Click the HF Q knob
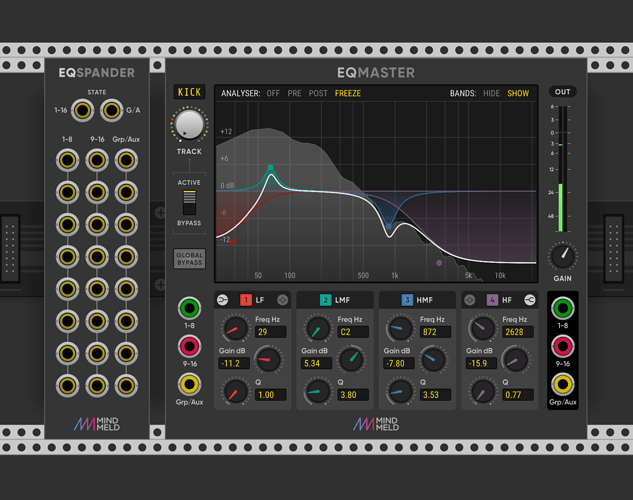The width and height of the screenshot is (633, 500). point(482,391)
